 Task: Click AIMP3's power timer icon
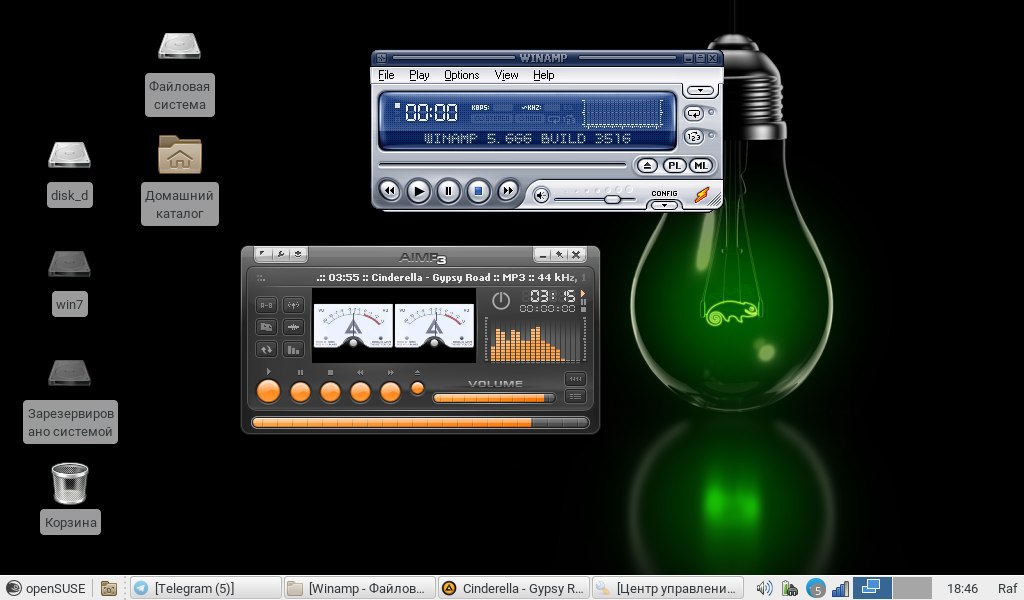pos(501,301)
